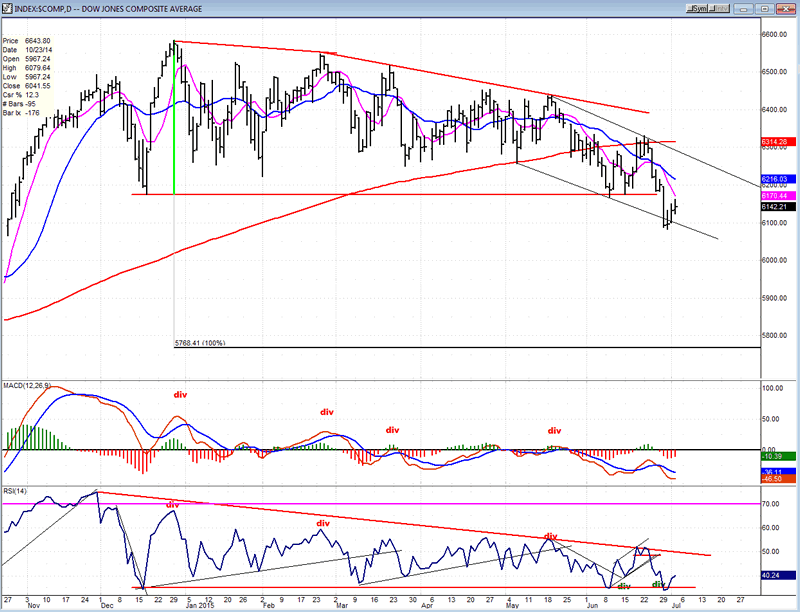Select the RSI 40.24 value label
Viewport: 800px width, 612px height.
click(778, 575)
